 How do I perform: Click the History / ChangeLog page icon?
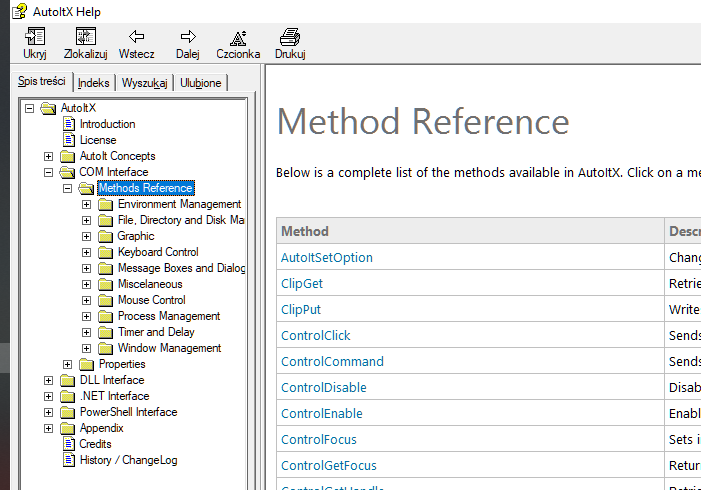pyautogui.click(x=68, y=460)
